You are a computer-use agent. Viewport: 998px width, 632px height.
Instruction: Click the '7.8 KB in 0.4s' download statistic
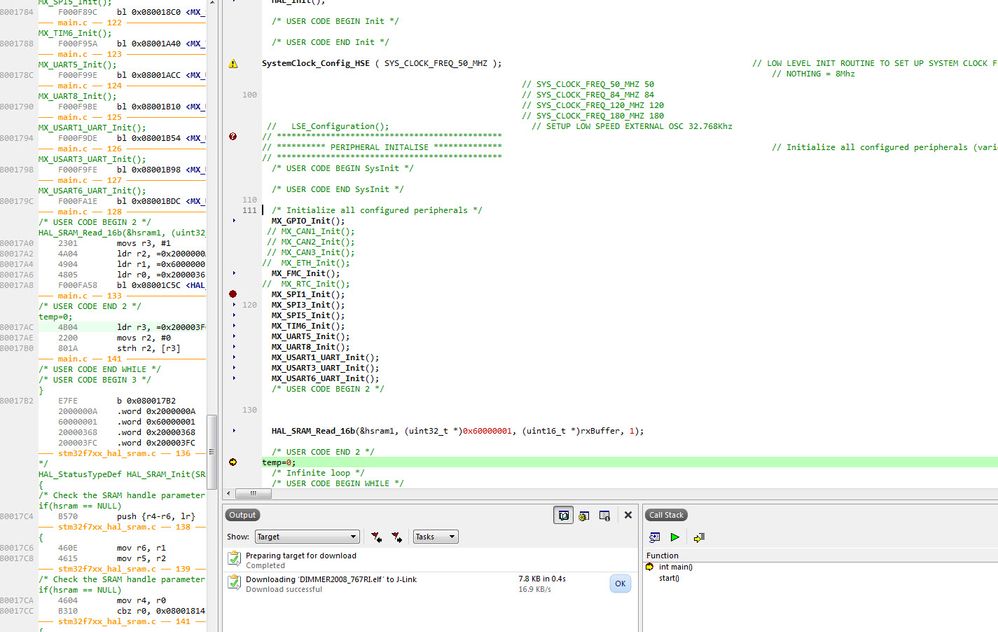(542, 579)
